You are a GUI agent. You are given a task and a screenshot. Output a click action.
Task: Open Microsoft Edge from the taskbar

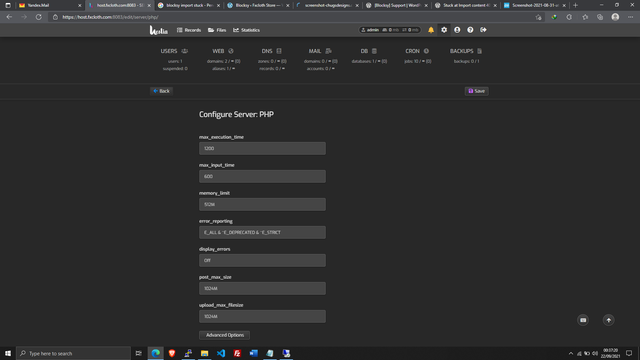156,353
